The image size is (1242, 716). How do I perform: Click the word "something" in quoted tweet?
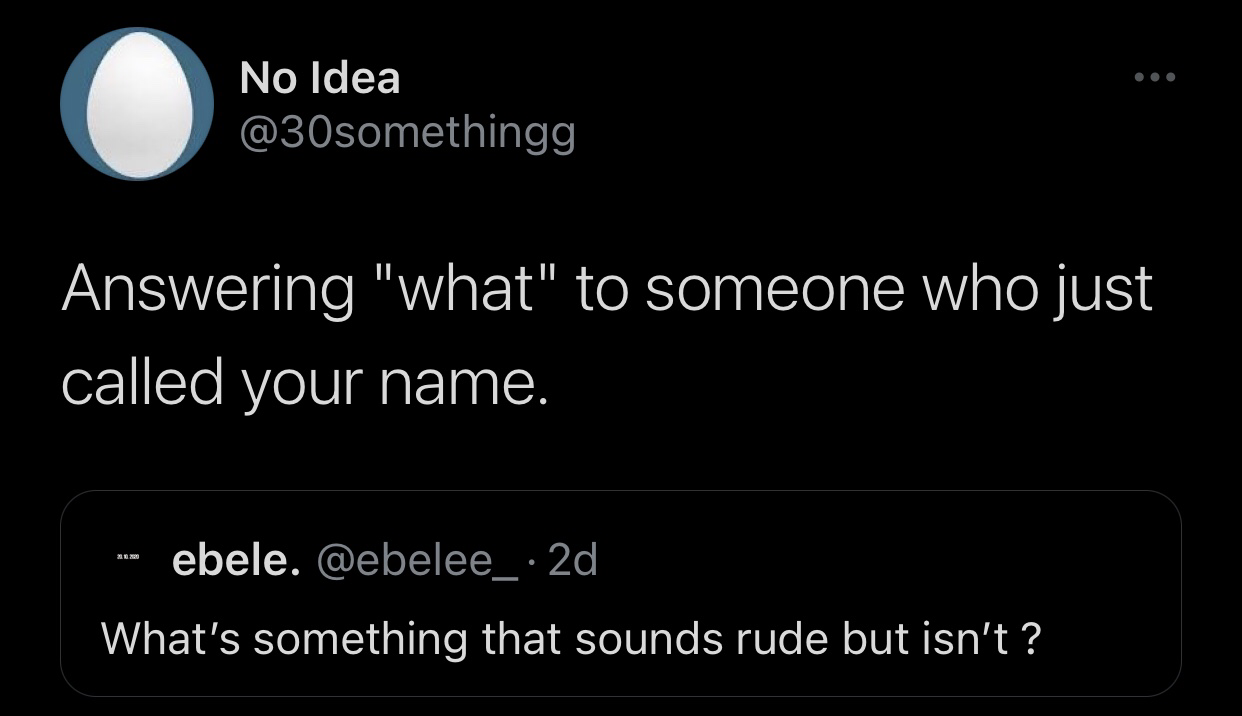click(x=359, y=638)
